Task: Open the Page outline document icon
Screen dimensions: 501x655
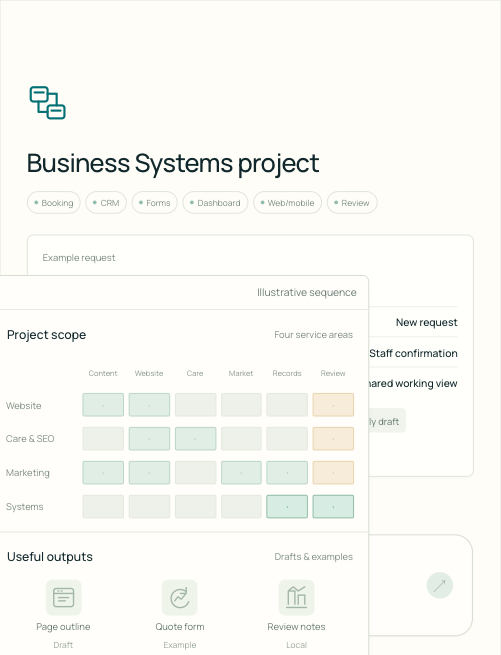Action: pyautogui.click(x=64, y=597)
